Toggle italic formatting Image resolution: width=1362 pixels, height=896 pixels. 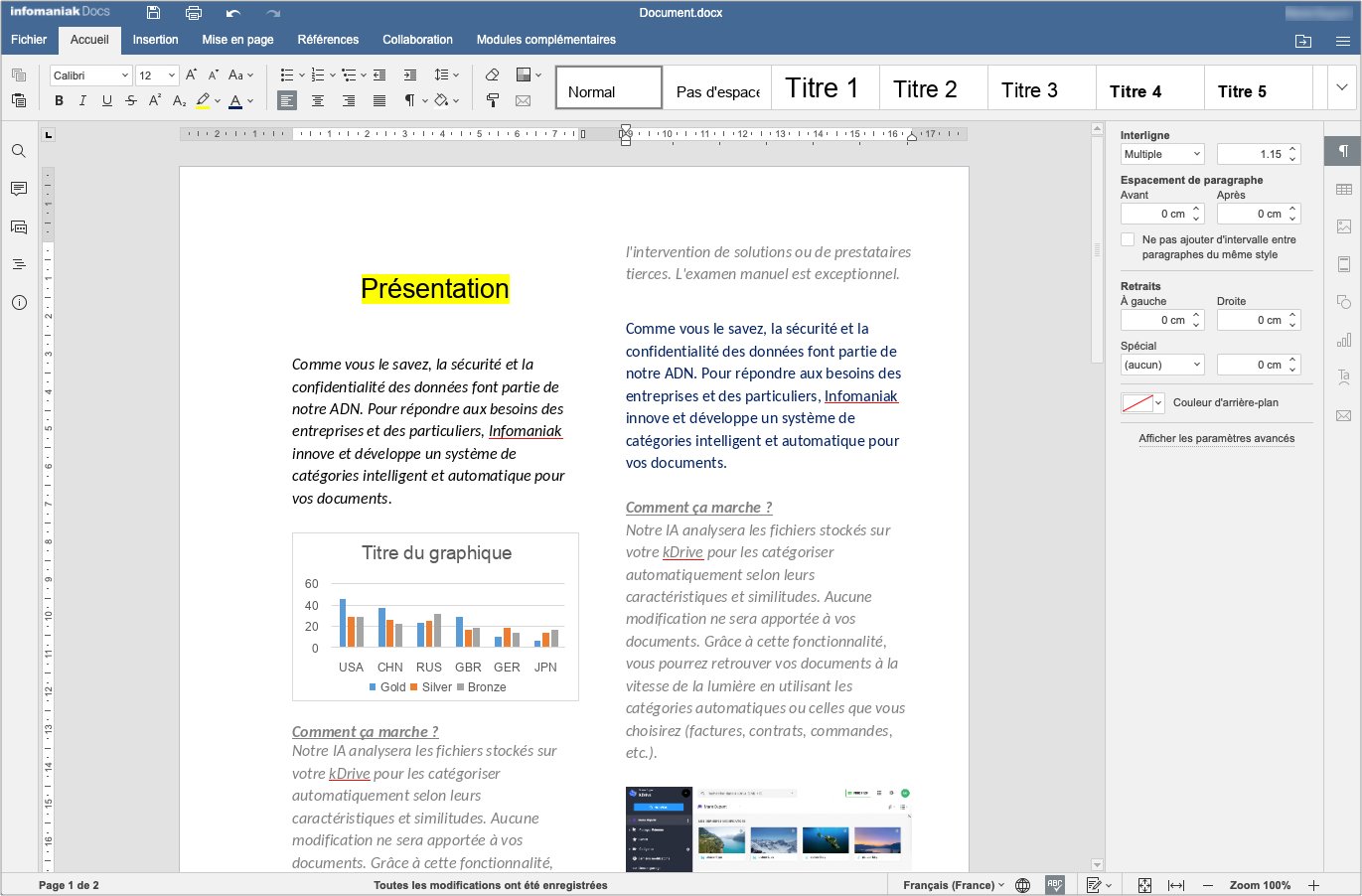coord(82,100)
